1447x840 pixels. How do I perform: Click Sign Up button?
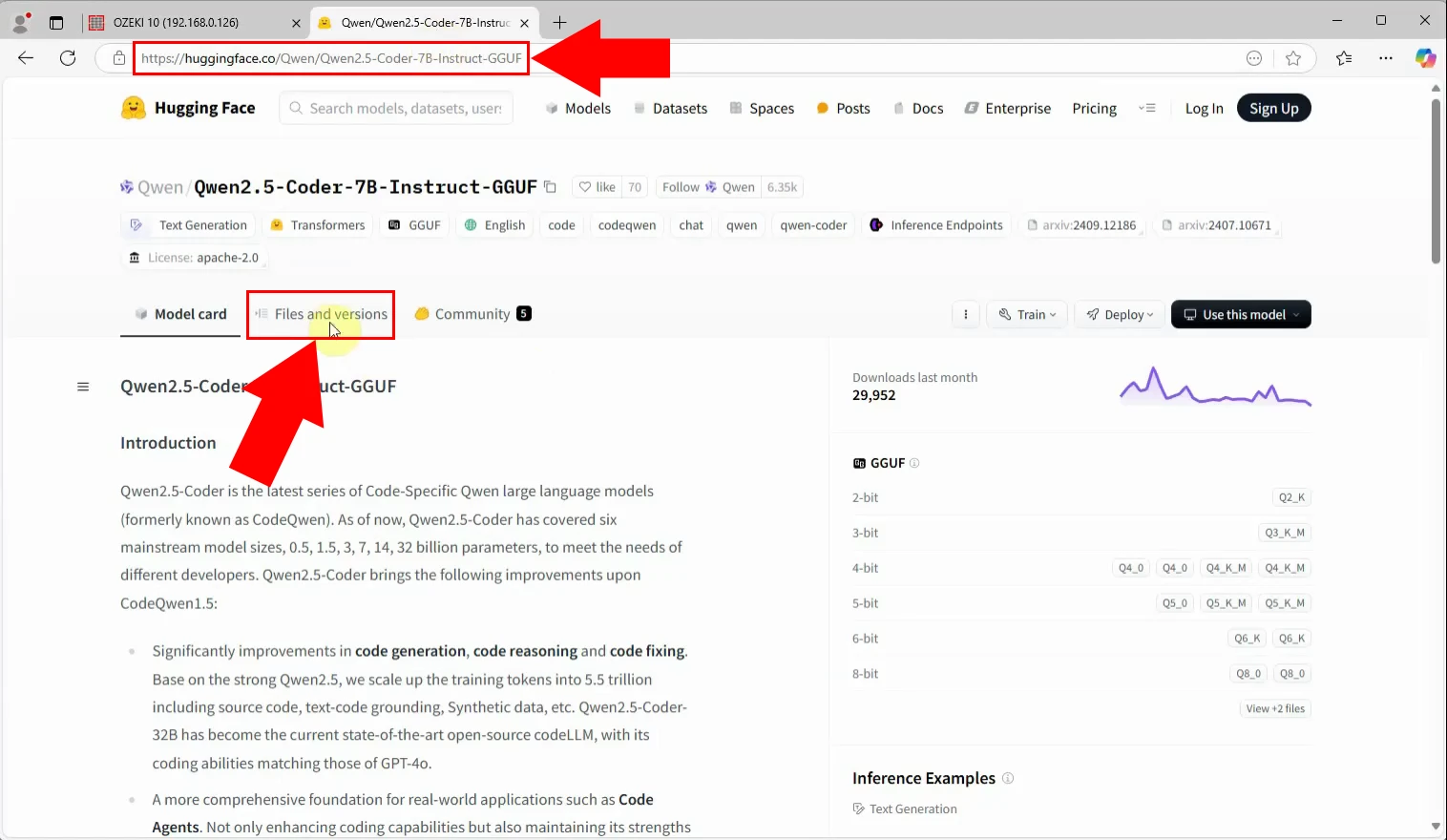pos(1274,108)
